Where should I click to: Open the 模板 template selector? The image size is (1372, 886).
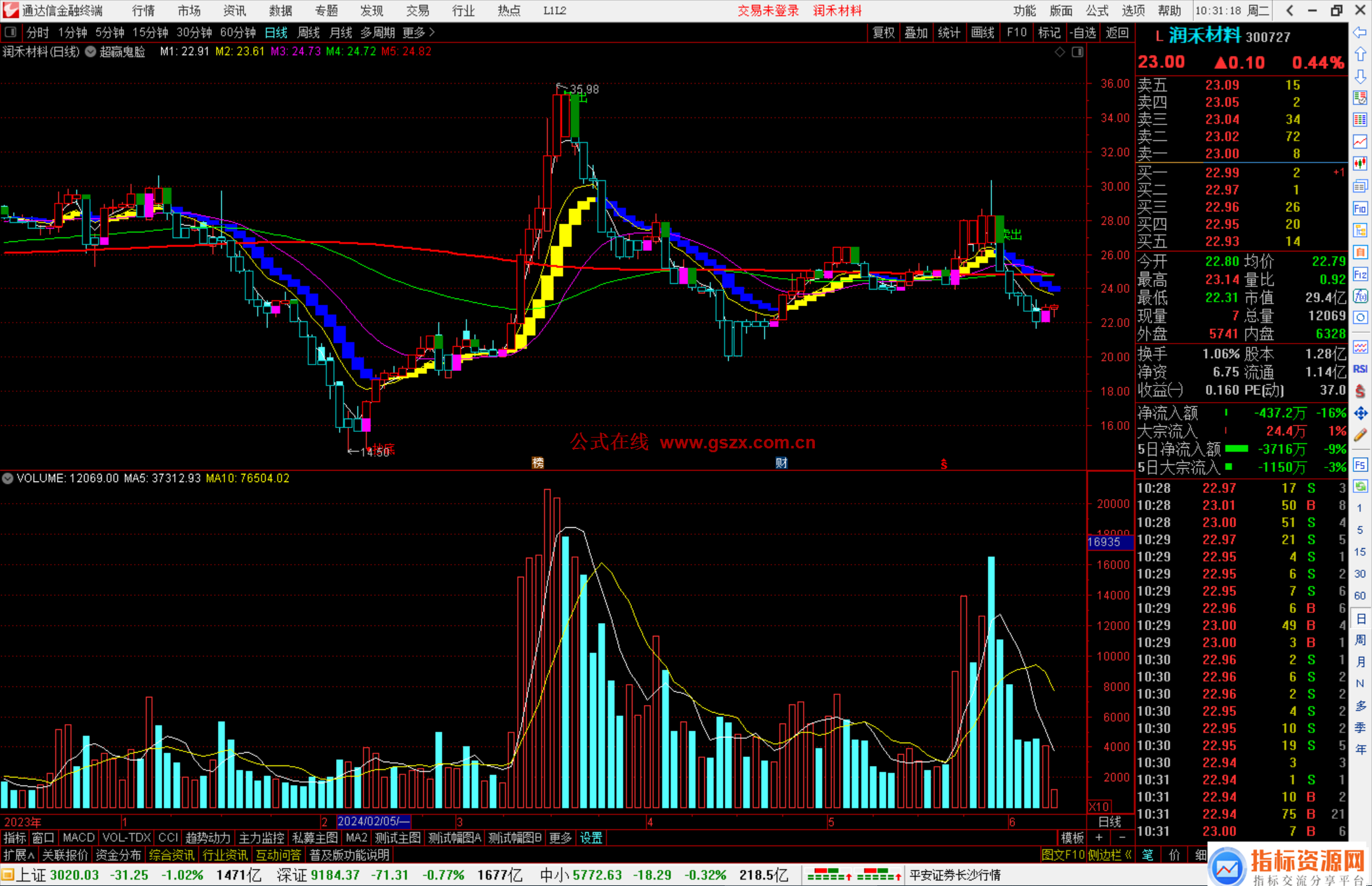click(x=1072, y=838)
